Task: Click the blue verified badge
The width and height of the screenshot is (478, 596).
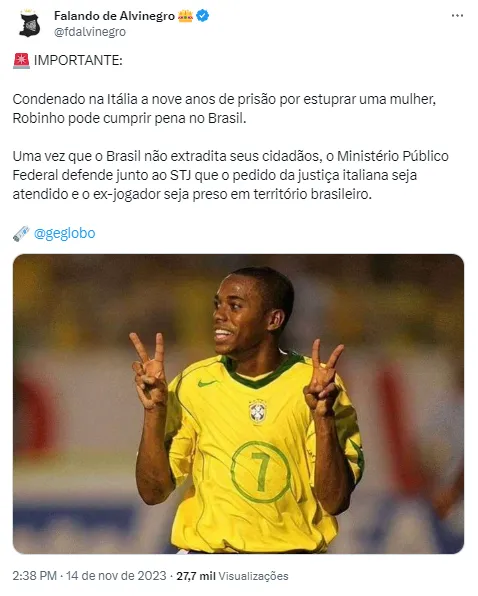Action: [203, 16]
